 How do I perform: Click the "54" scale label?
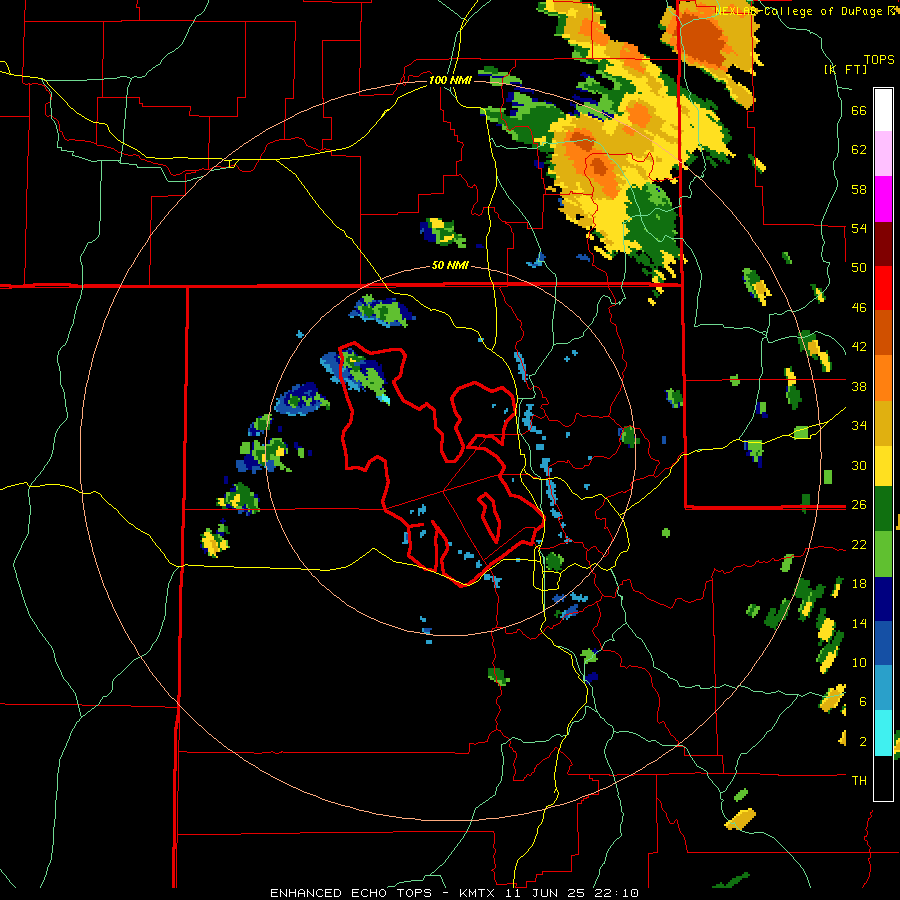click(859, 228)
